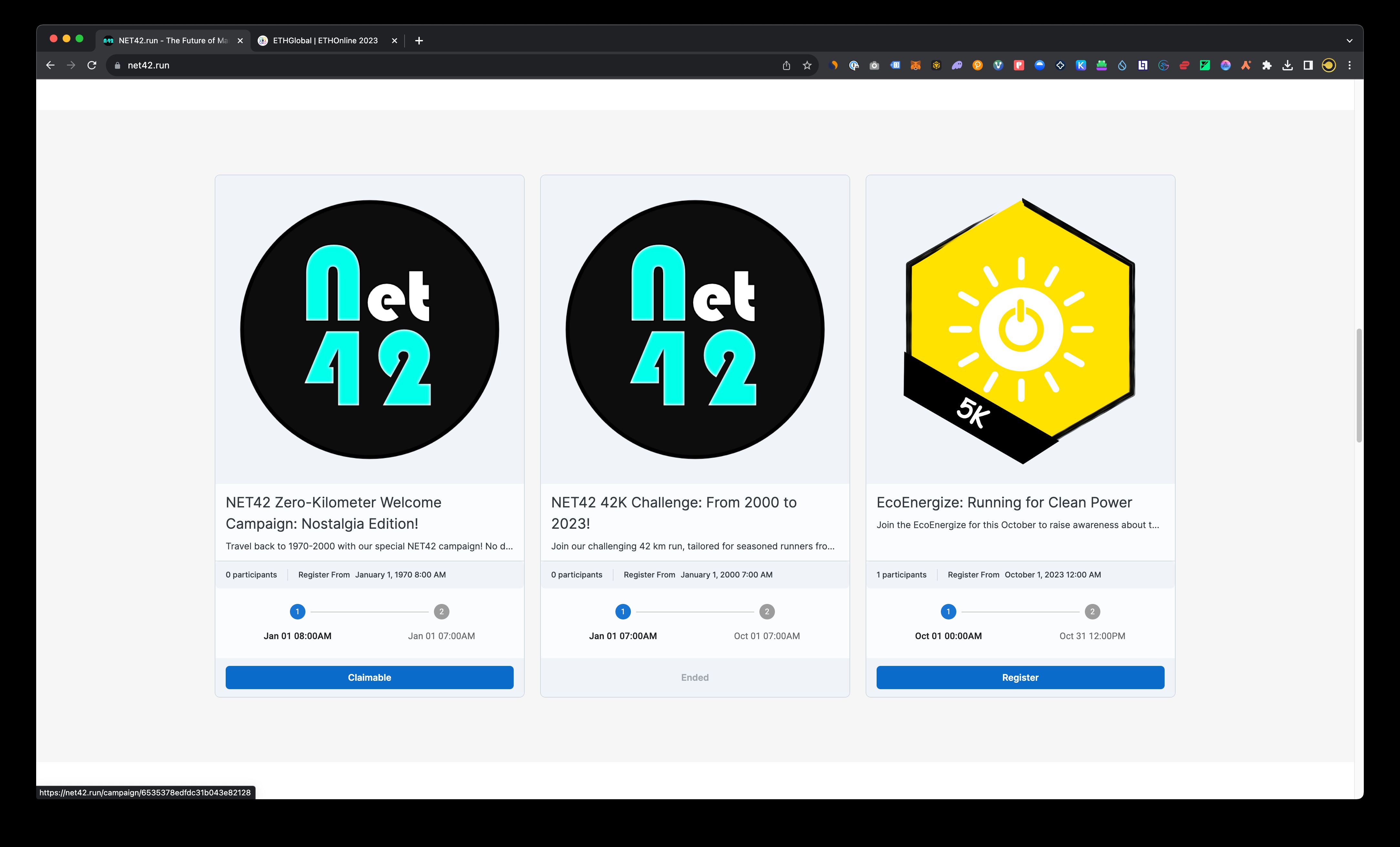Open a new browser tab
Screen dimensions: 1400x847
[419, 40]
